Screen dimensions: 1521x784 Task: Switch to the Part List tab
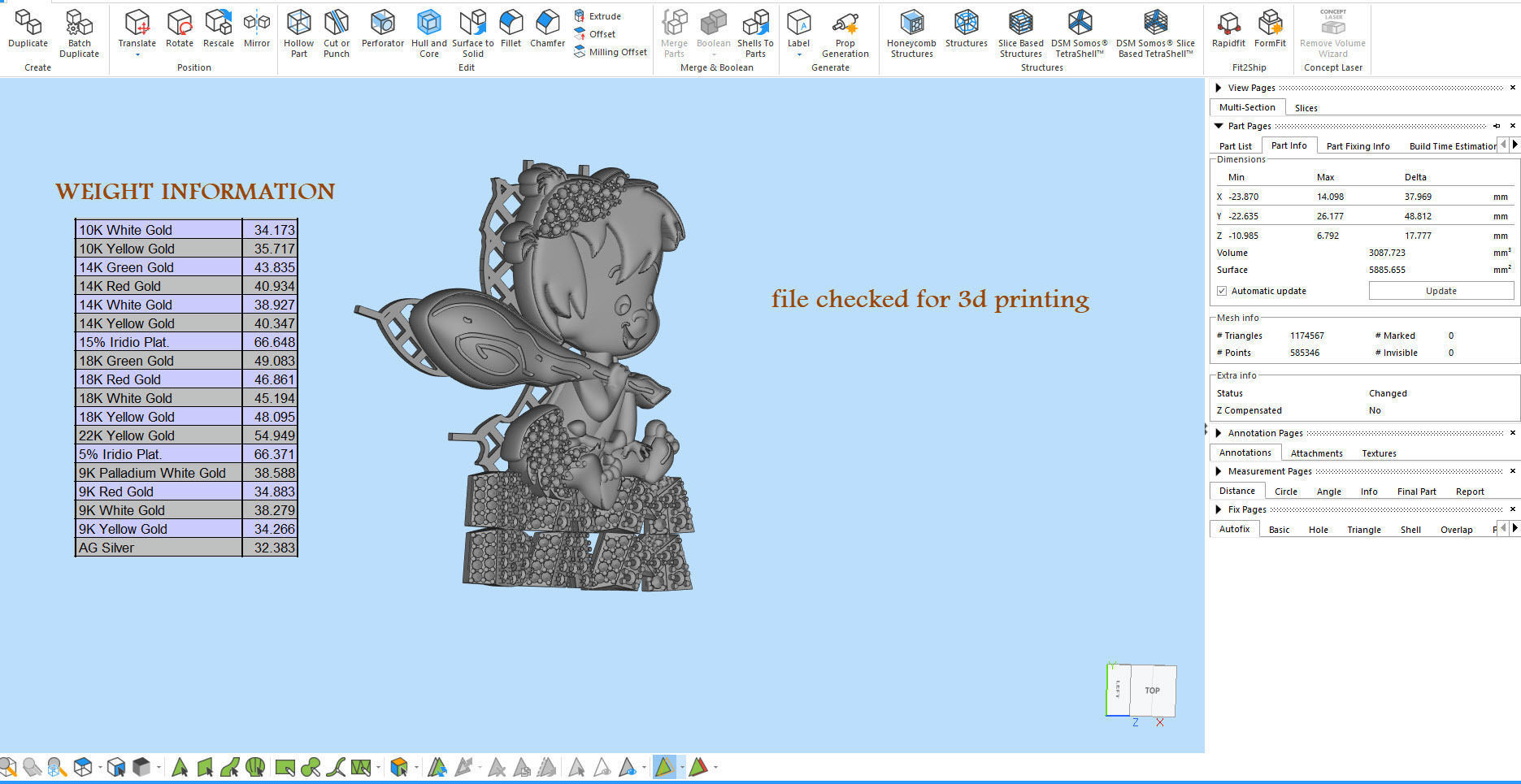click(x=1235, y=146)
